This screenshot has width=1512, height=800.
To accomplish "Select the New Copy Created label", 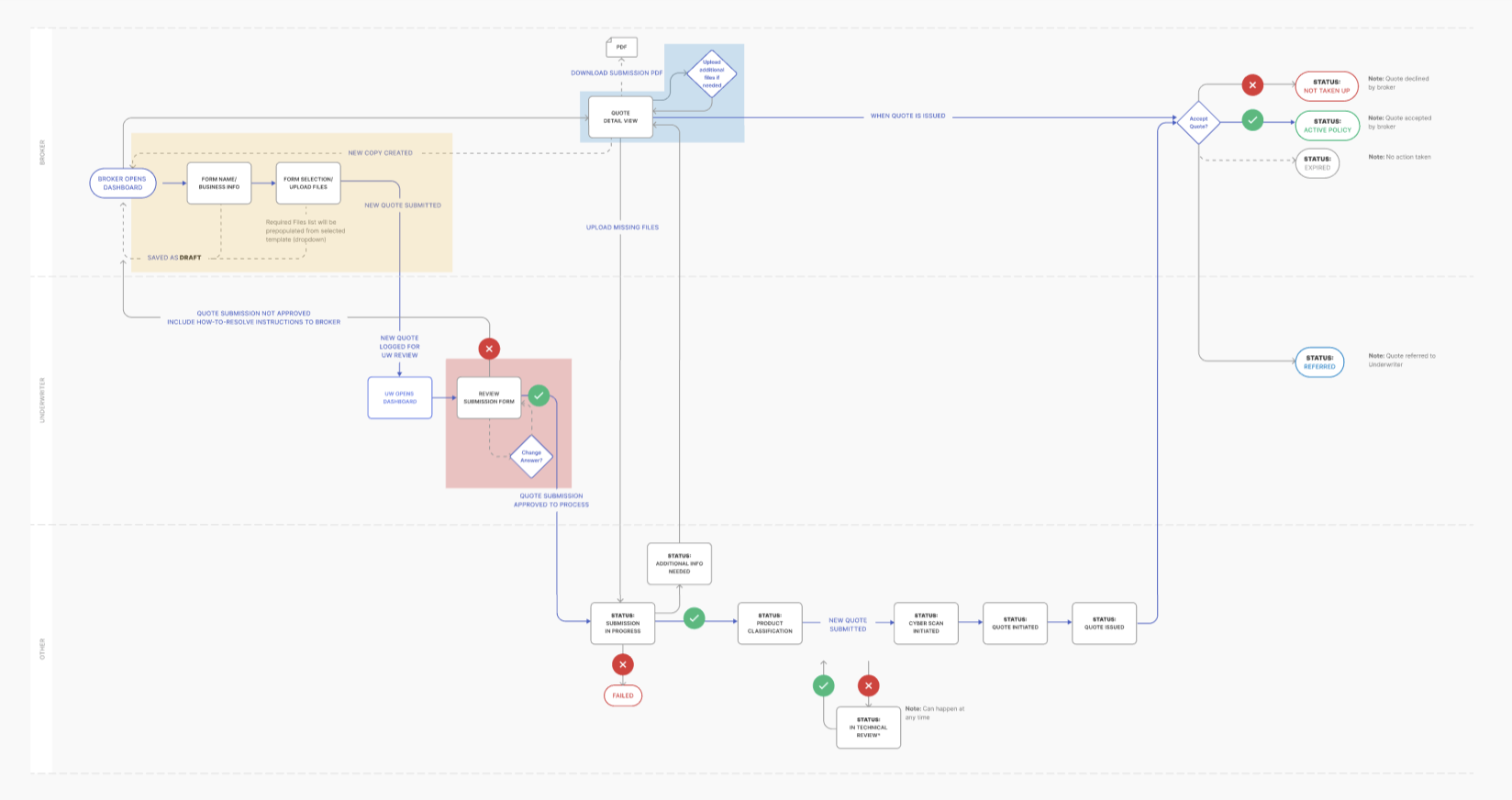I will pyautogui.click(x=380, y=153).
